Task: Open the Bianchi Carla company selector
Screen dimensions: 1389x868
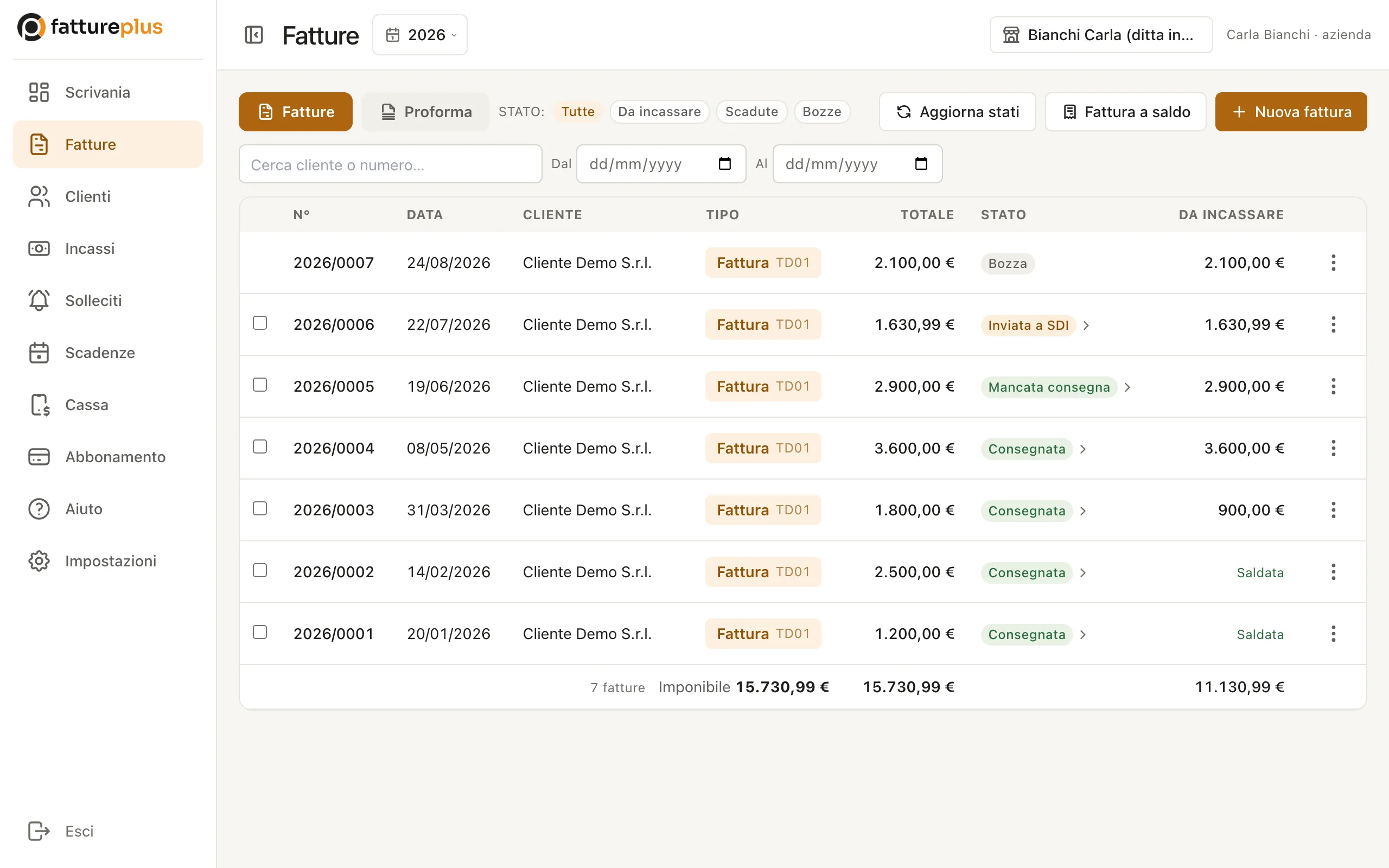Action: 1100,35
